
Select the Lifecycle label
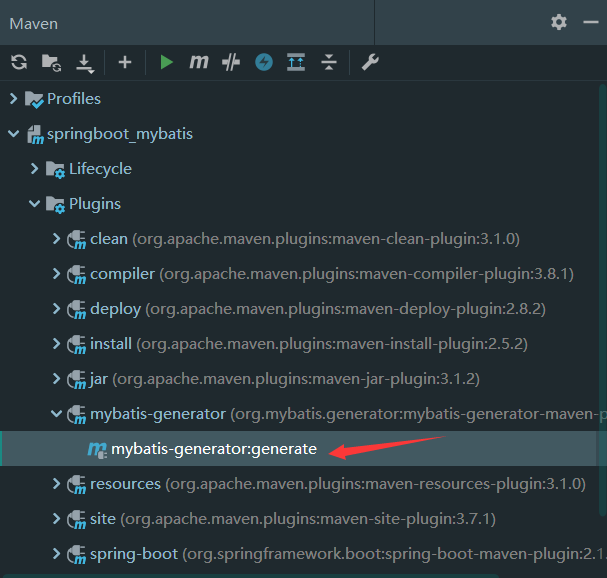[x=100, y=169]
